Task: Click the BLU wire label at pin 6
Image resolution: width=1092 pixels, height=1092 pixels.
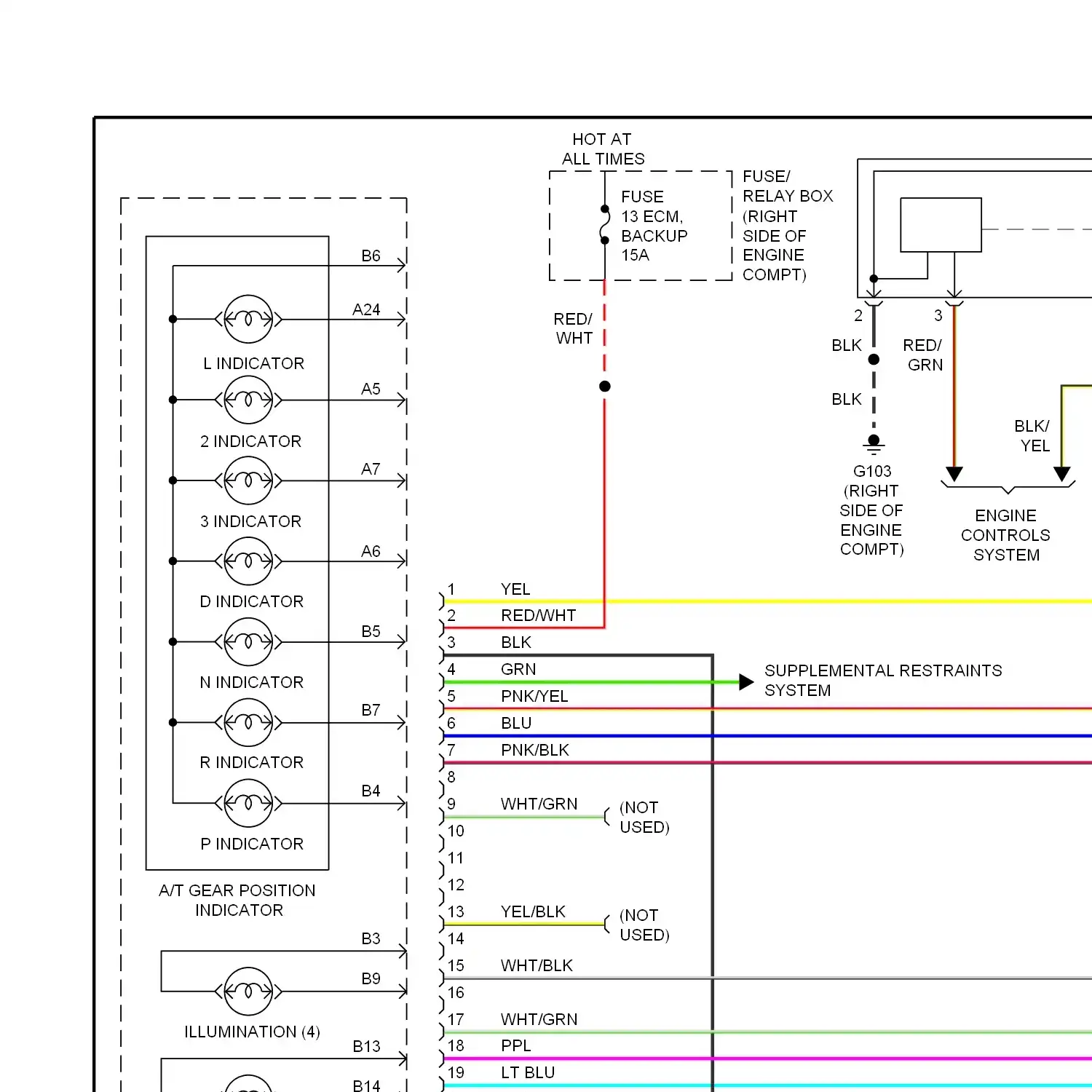Action: coord(516,723)
